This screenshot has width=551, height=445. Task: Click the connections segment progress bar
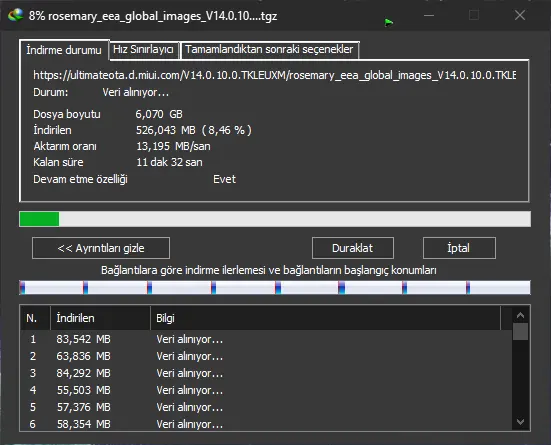[275, 288]
